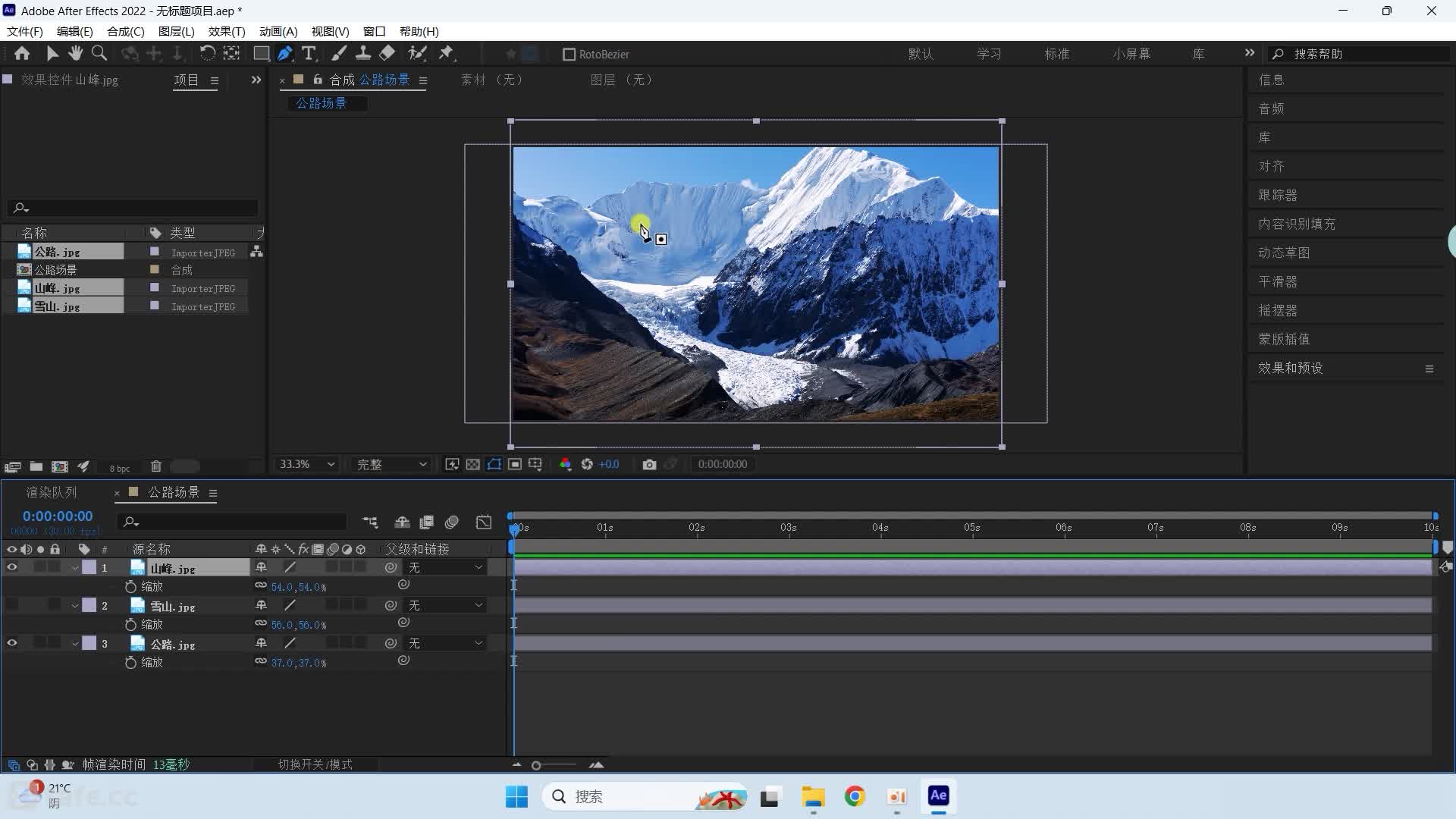This screenshot has width=1456, height=819.
Task: Click the exposure value +0.0
Action: (x=609, y=465)
